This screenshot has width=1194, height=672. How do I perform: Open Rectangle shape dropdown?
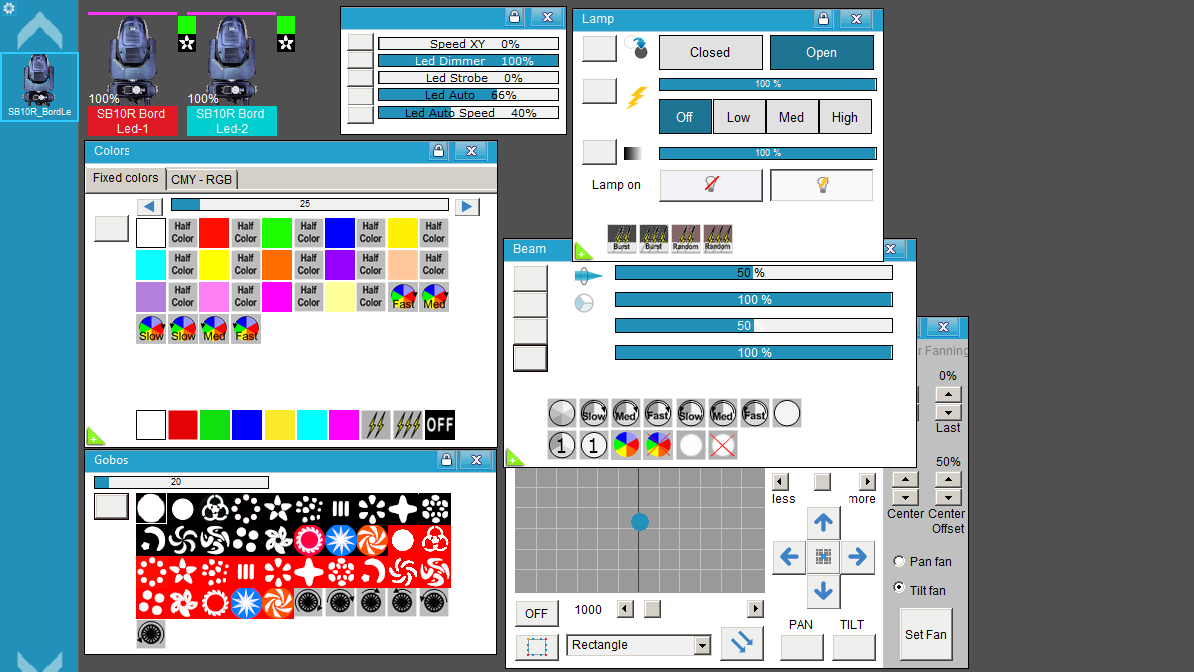point(701,645)
